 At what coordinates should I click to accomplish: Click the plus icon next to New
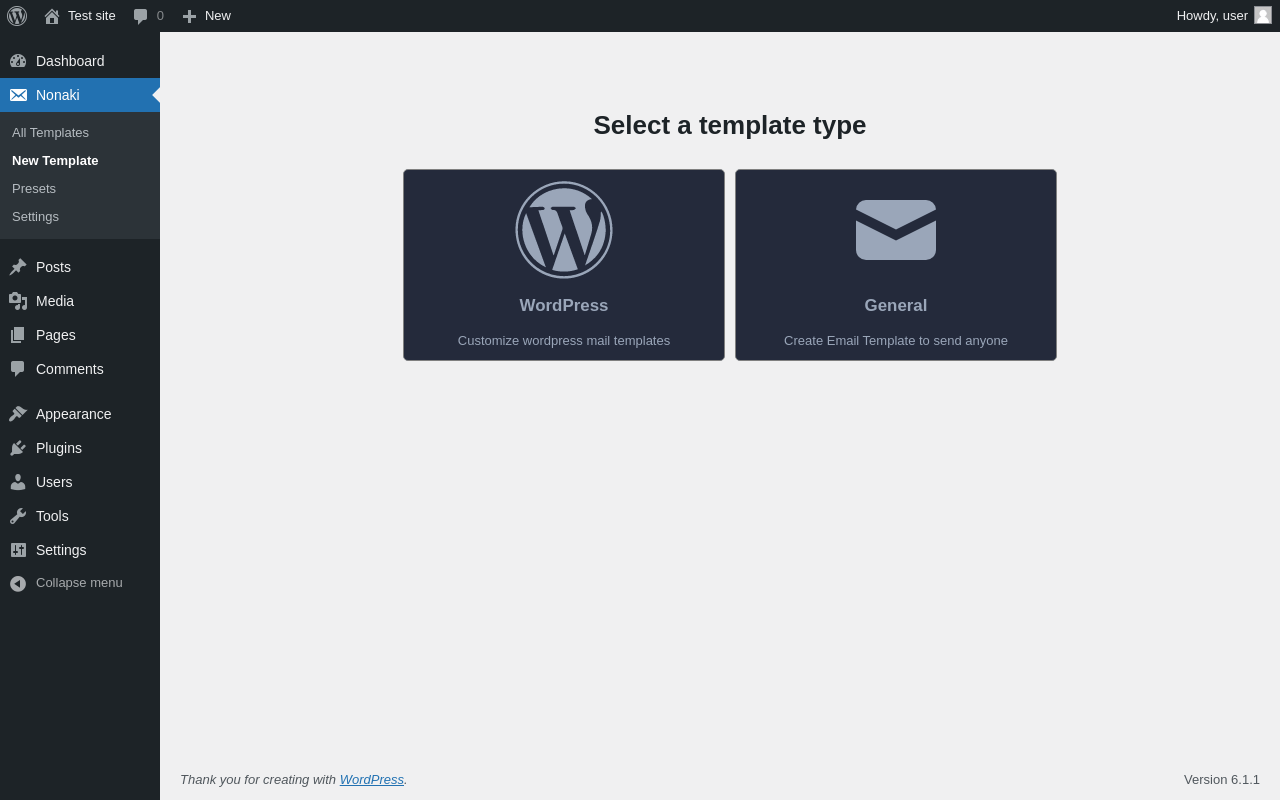[x=189, y=16]
